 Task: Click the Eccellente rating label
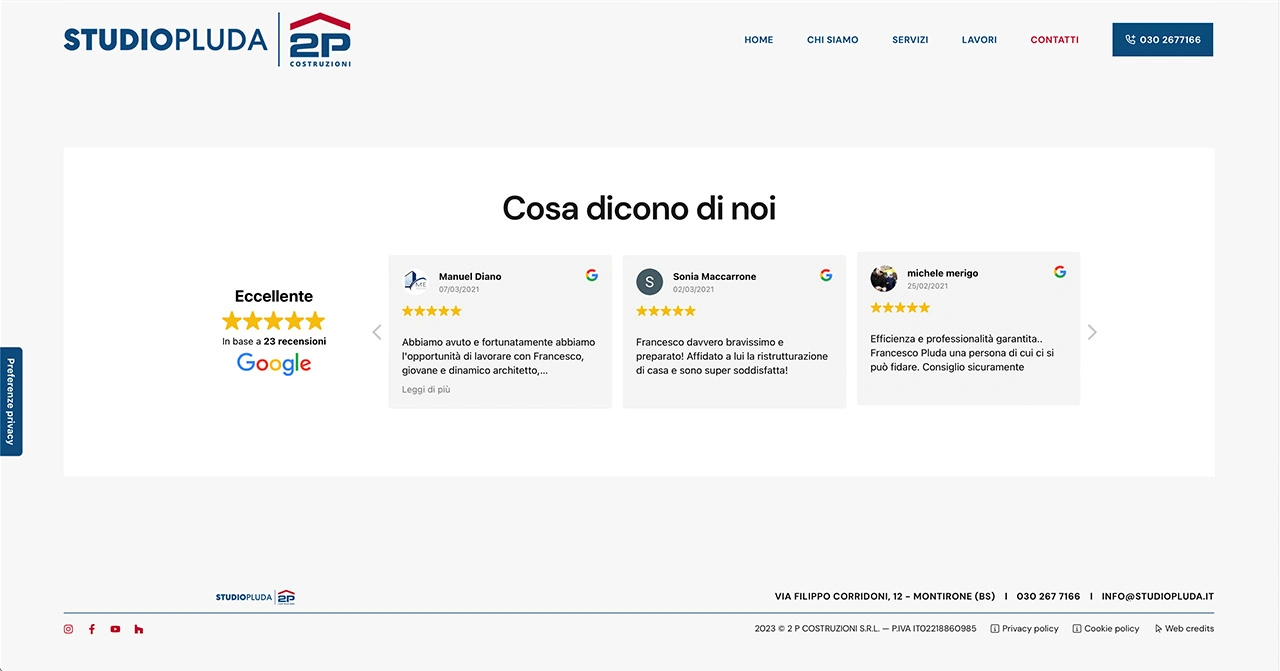[274, 296]
